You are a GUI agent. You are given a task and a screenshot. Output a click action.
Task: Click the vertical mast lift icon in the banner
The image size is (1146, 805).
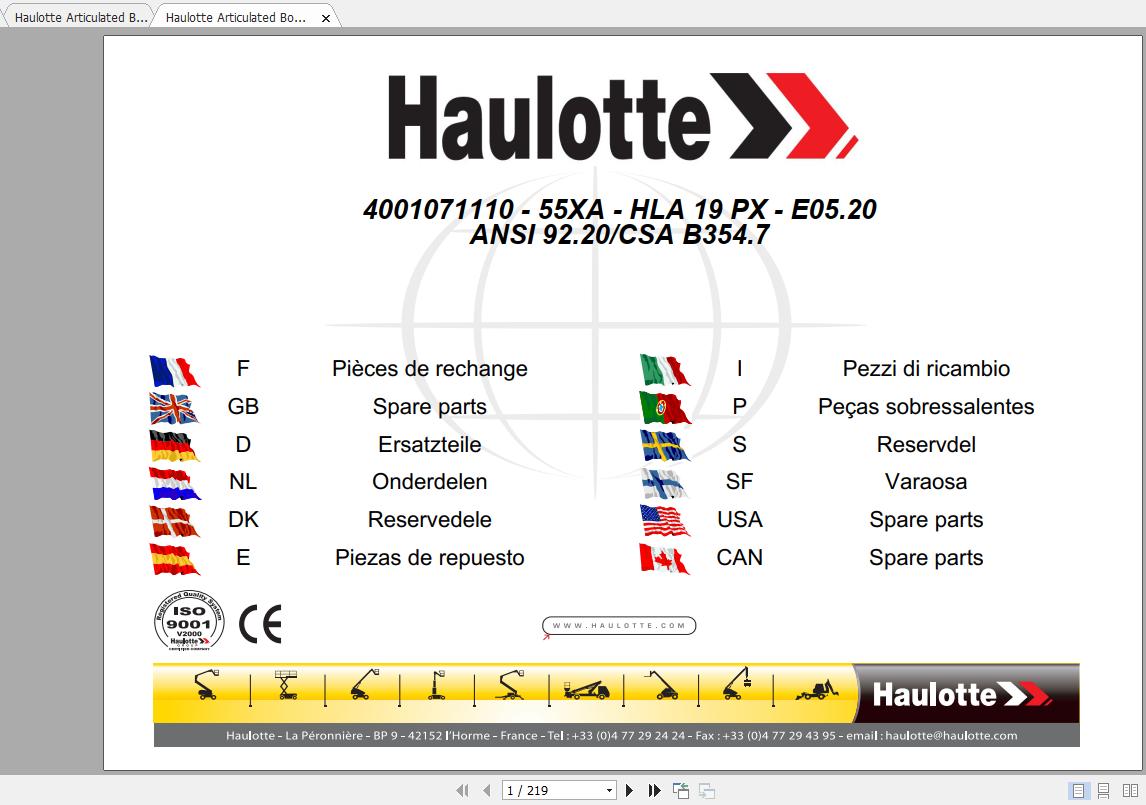[x=437, y=685]
